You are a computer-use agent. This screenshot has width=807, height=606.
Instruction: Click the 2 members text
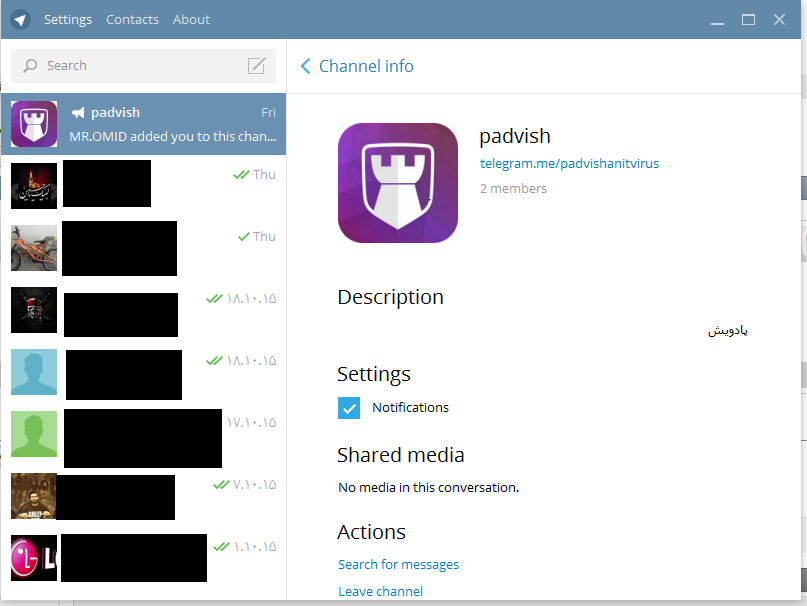coord(513,188)
